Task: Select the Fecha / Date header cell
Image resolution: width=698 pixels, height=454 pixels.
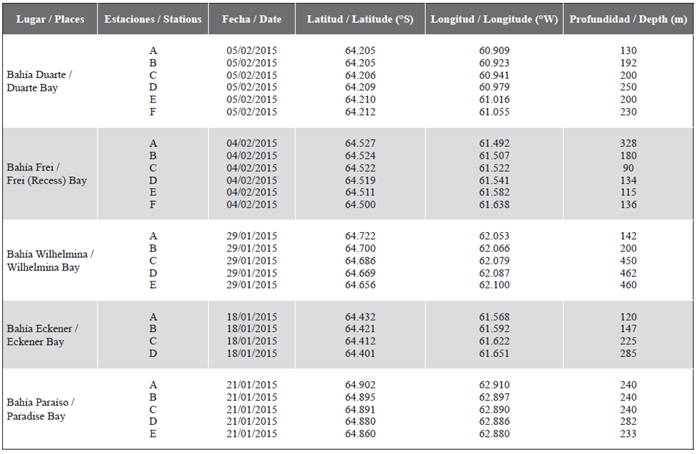Action: [251, 20]
